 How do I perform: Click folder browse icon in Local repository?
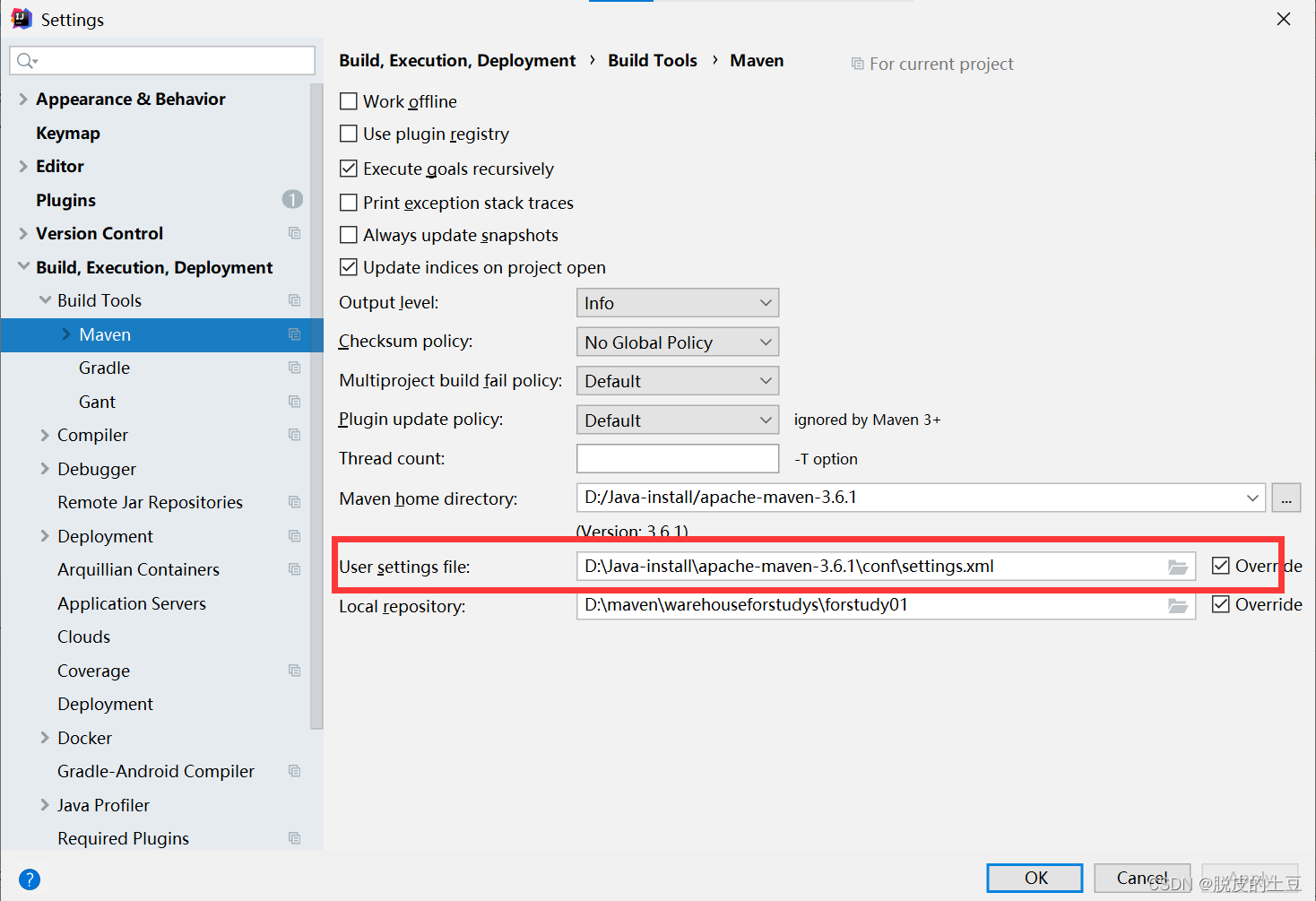[x=1178, y=606]
